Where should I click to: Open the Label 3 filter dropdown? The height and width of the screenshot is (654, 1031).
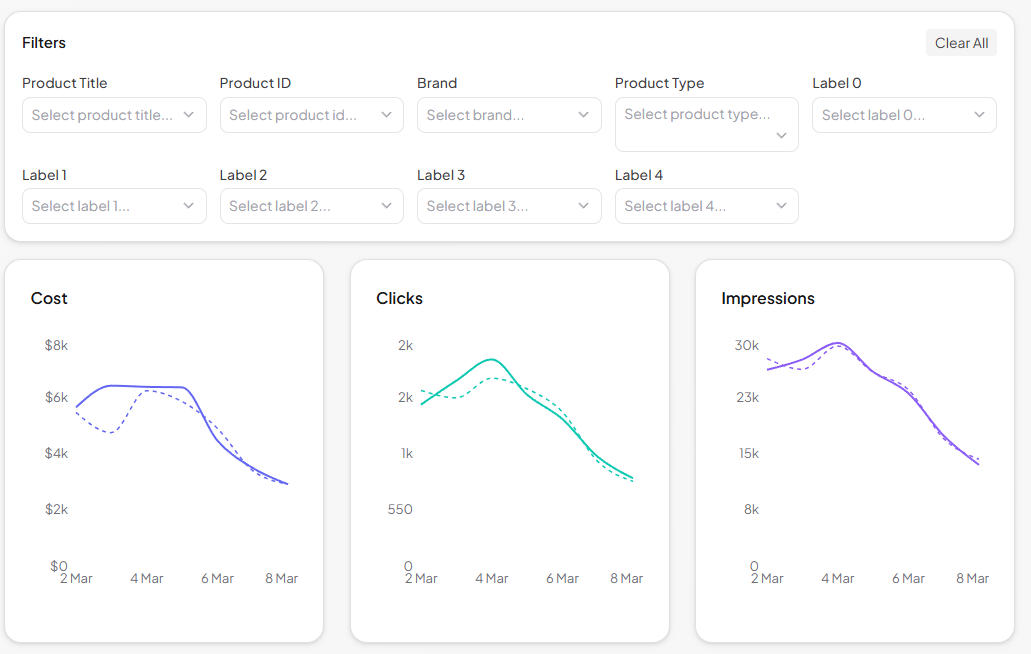click(x=509, y=206)
